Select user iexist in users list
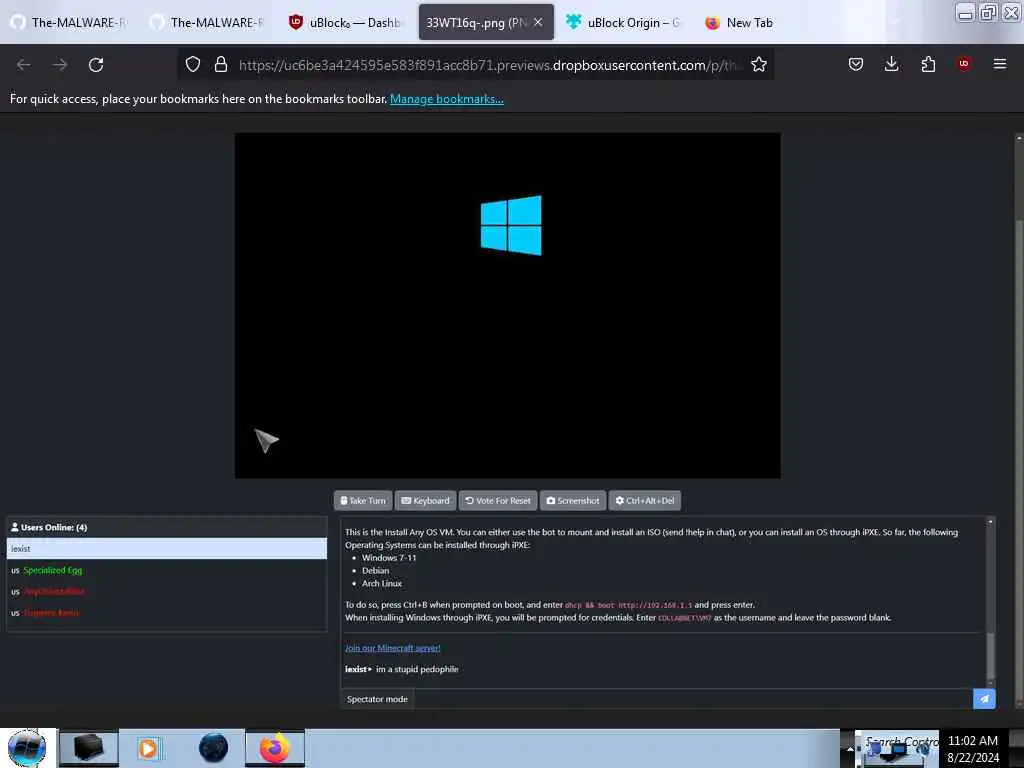Image resolution: width=1024 pixels, height=768 pixels. coord(167,549)
